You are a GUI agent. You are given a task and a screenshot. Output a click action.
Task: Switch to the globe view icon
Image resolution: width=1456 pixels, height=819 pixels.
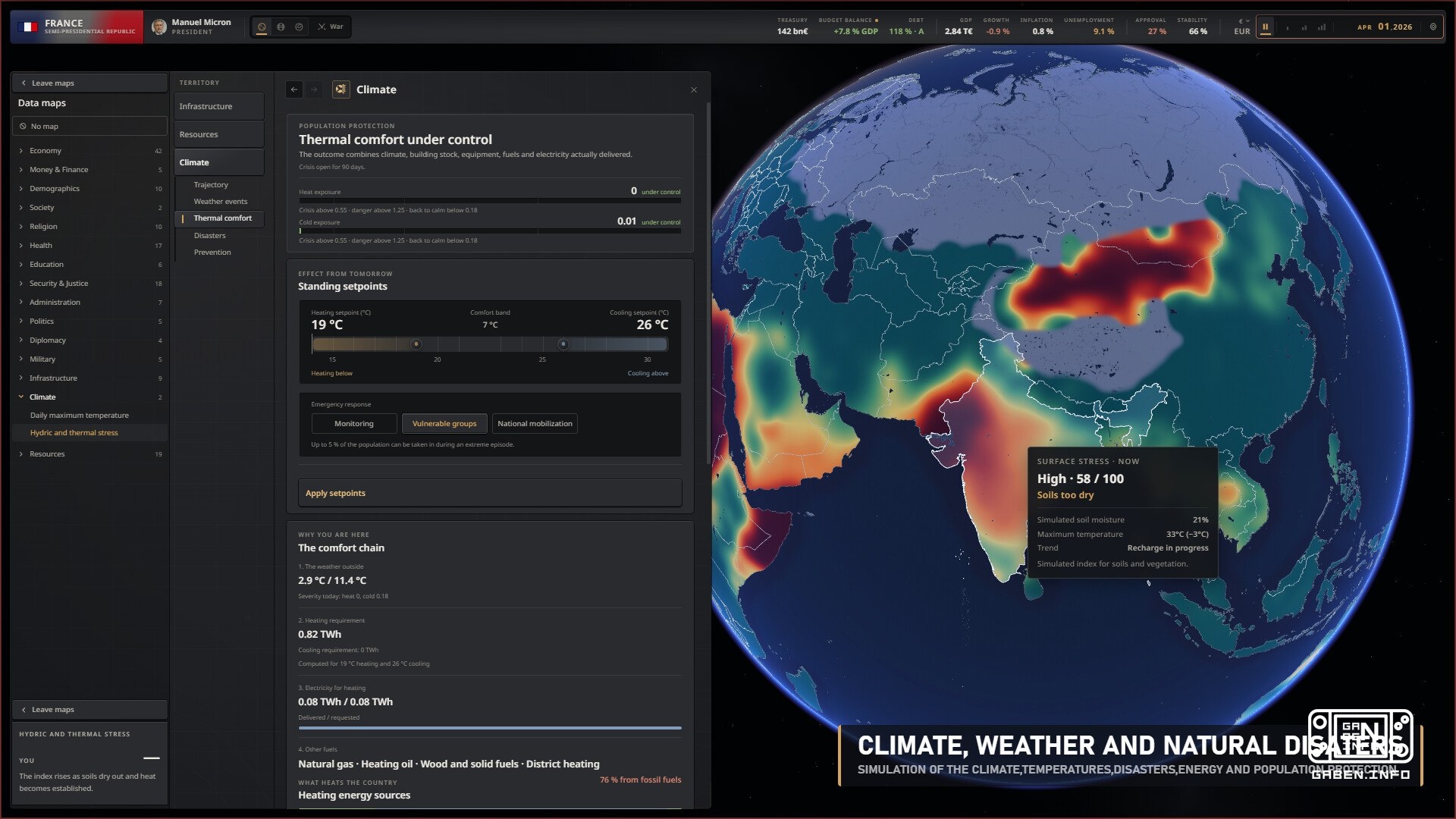point(281,27)
